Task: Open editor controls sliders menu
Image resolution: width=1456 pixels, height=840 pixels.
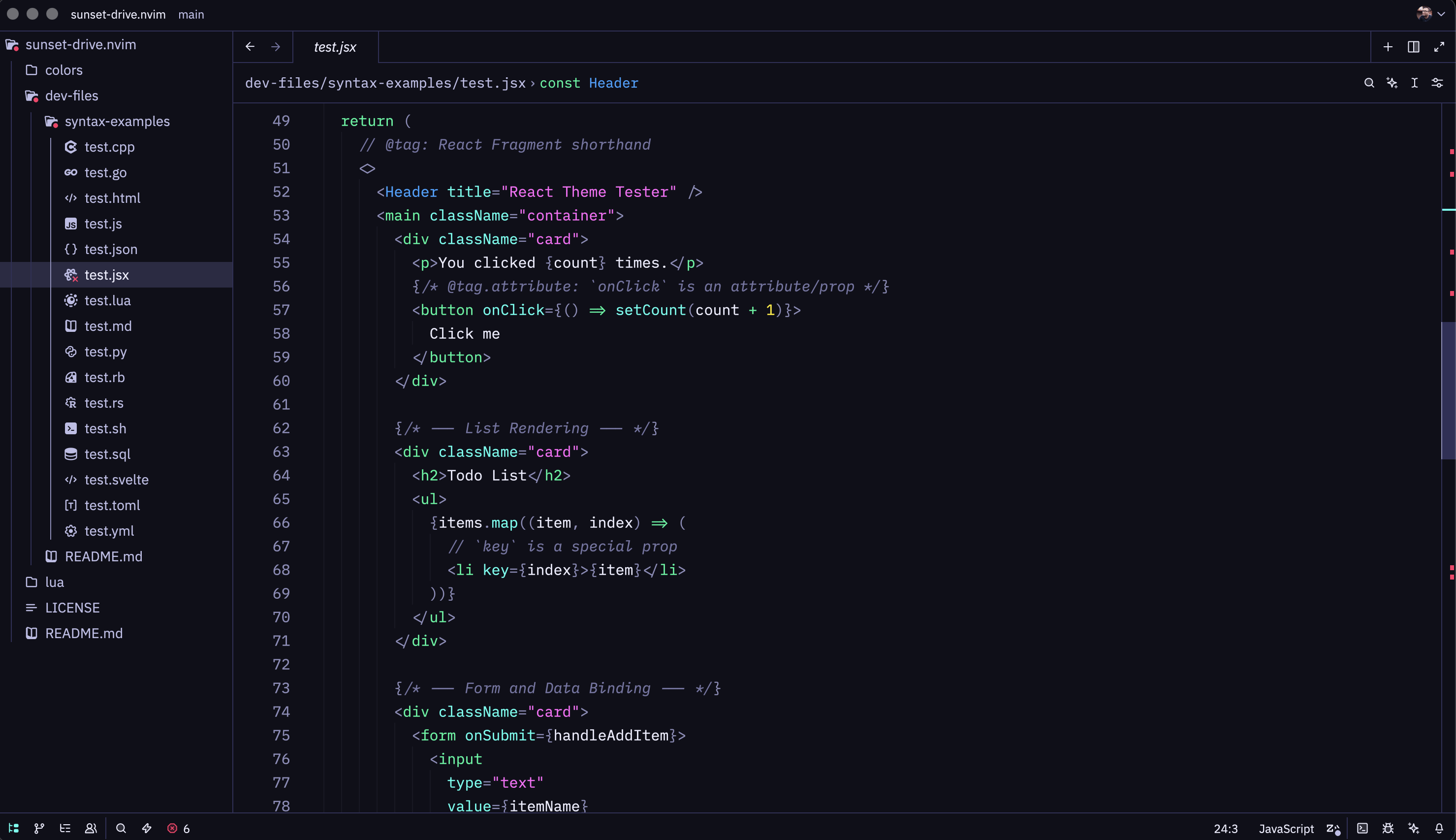Action: [1438, 83]
